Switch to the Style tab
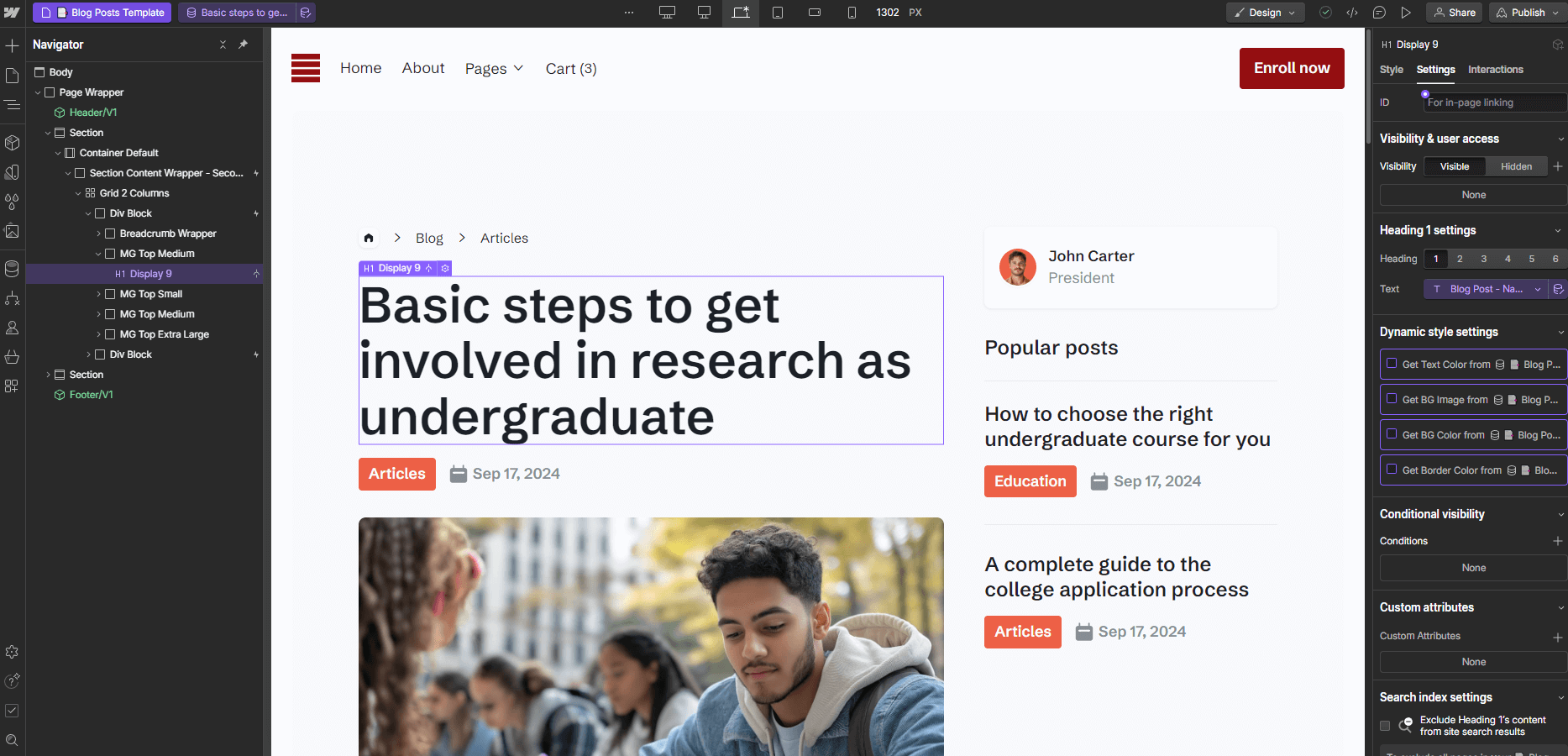Viewport: 1568px width, 756px height. (x=1391, y=70)
